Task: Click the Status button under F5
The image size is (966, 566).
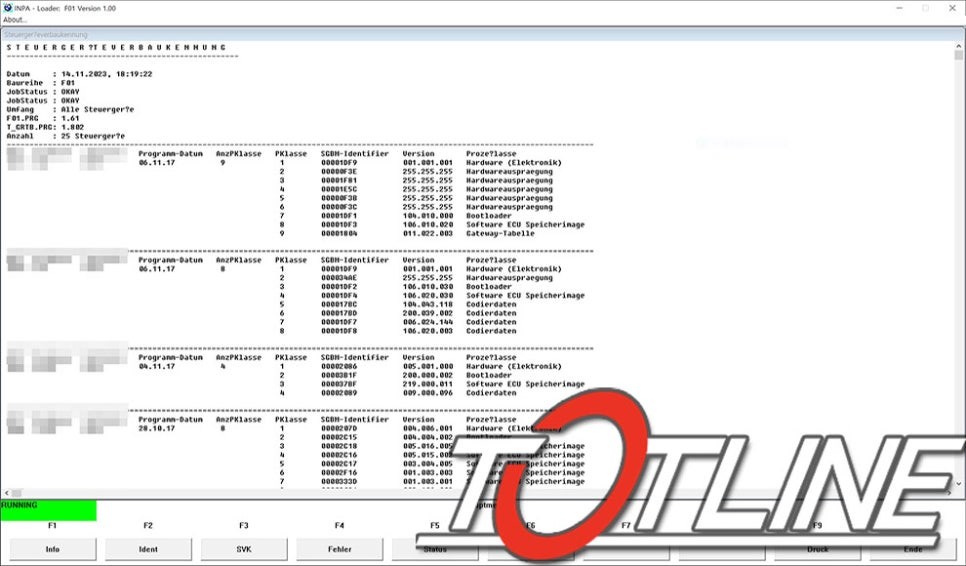Action: click(434, 549)
